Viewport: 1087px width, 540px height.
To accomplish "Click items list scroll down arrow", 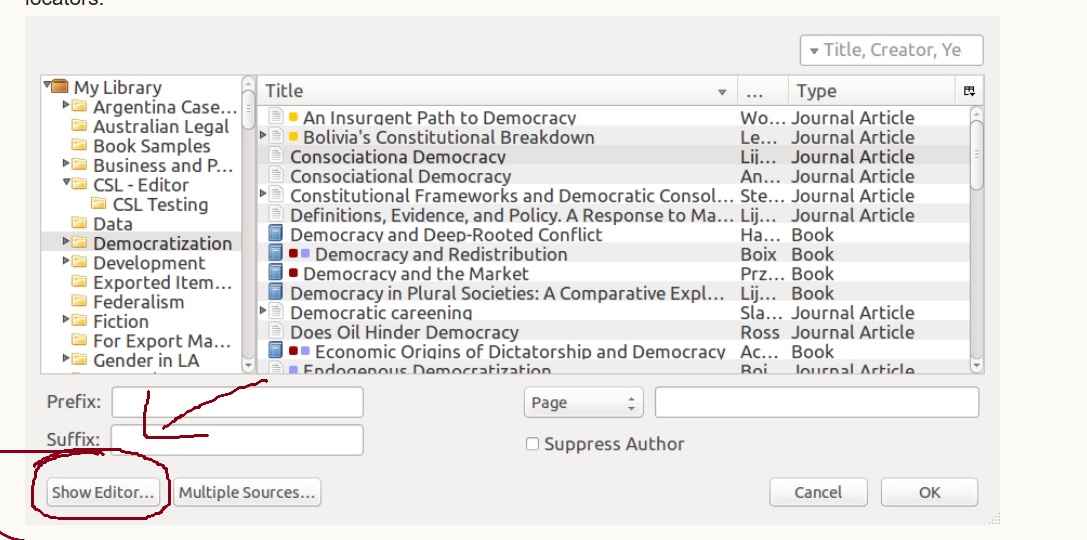I will 977,365.
